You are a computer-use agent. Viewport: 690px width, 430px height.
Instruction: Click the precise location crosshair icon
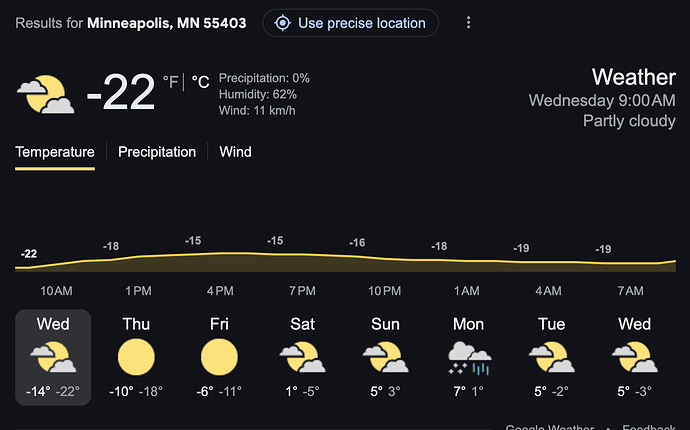tap(283, 23)
